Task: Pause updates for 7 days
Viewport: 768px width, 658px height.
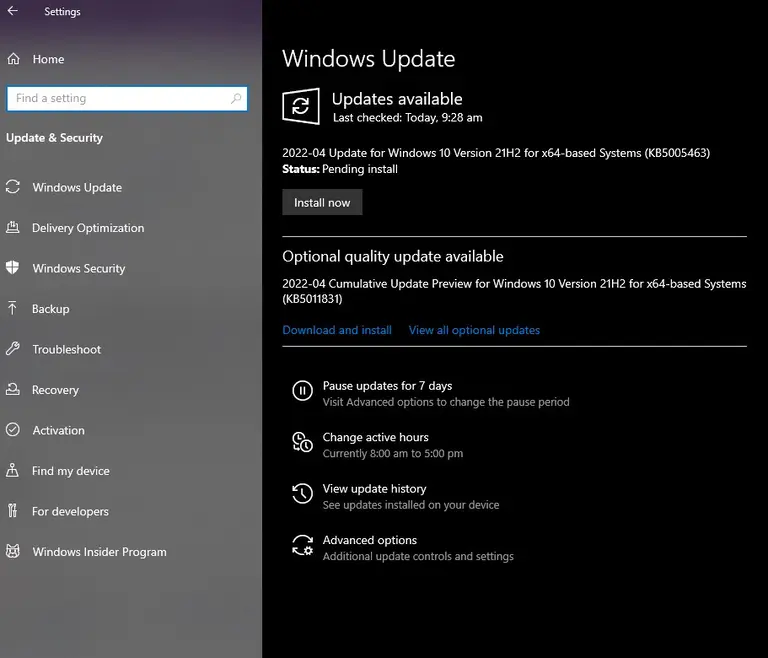Action: 387,386
